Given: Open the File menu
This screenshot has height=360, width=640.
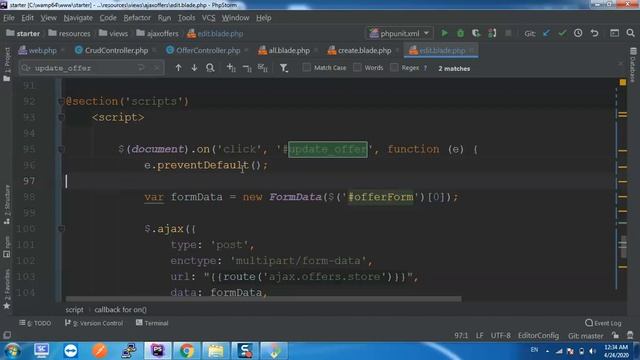Looking at the screenshot, I should point(9,18).
